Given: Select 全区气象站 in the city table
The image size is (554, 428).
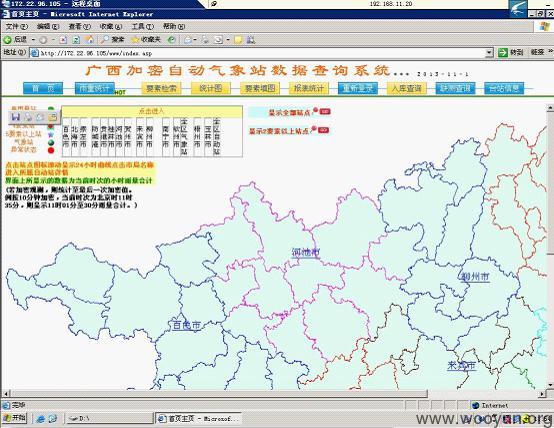Looking at the screenshot, I should (x=184, y=137).
